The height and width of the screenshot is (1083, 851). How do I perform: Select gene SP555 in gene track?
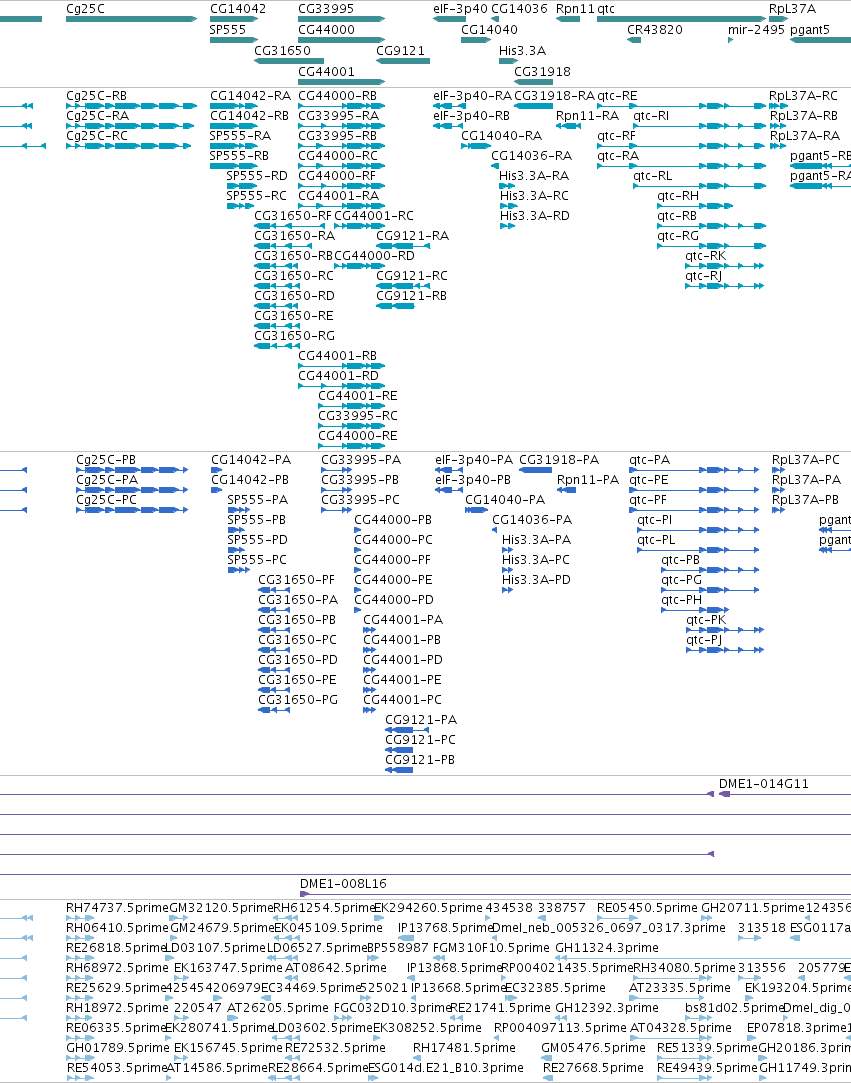coord(228,30)
